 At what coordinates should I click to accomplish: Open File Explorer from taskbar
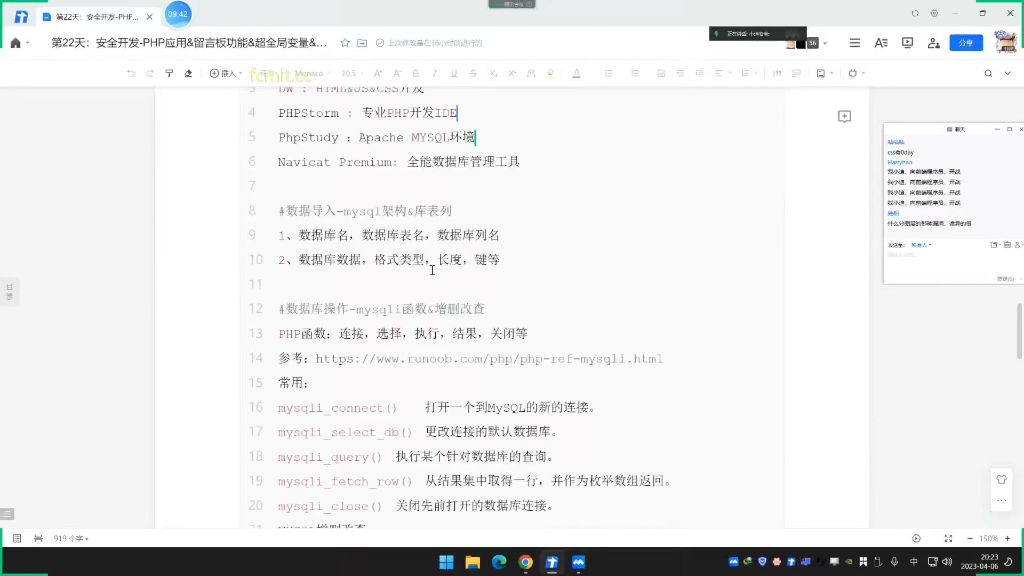click(x=473, y=562)
